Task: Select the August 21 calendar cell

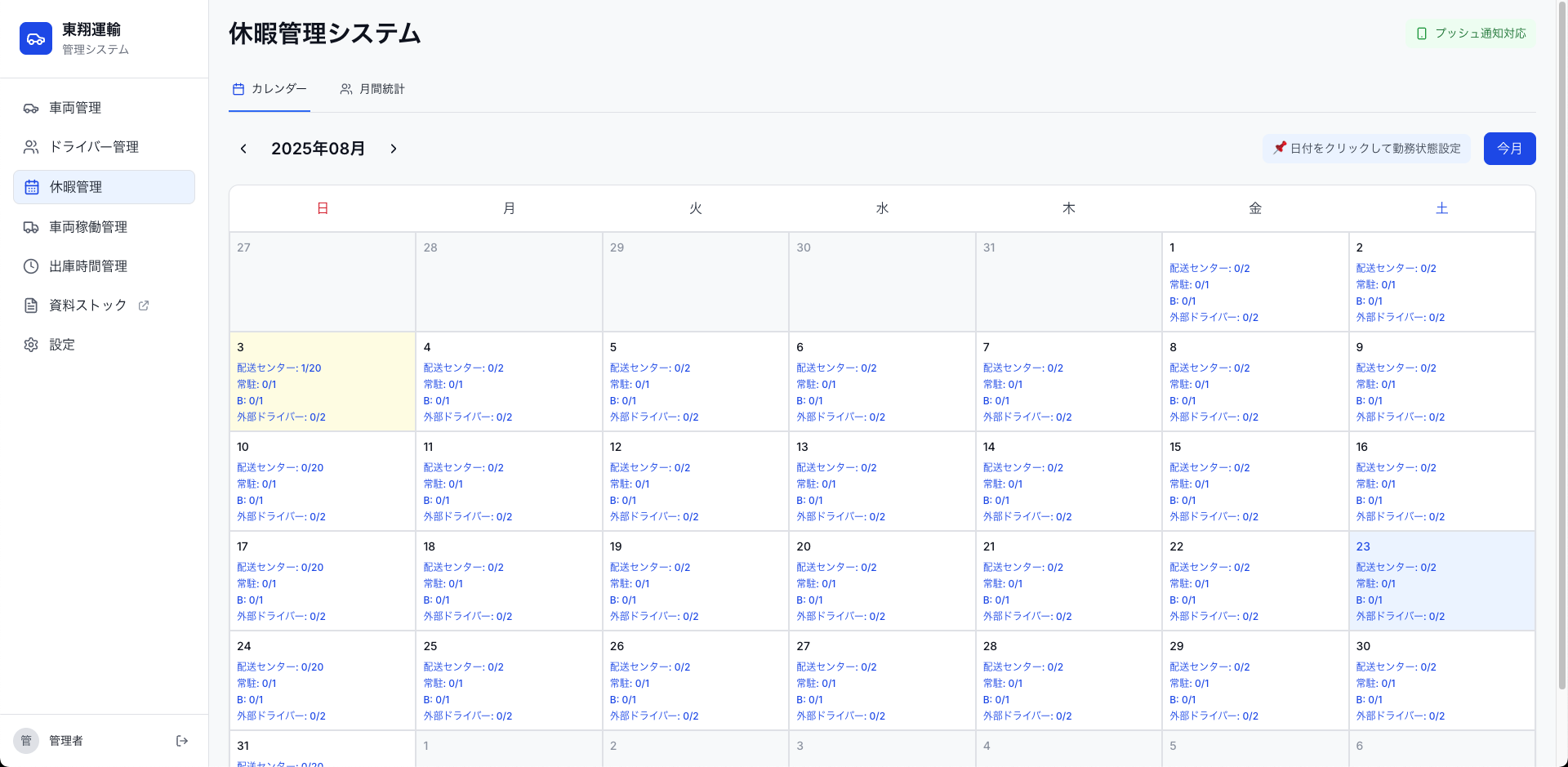Action: (x=1068, y=581)
